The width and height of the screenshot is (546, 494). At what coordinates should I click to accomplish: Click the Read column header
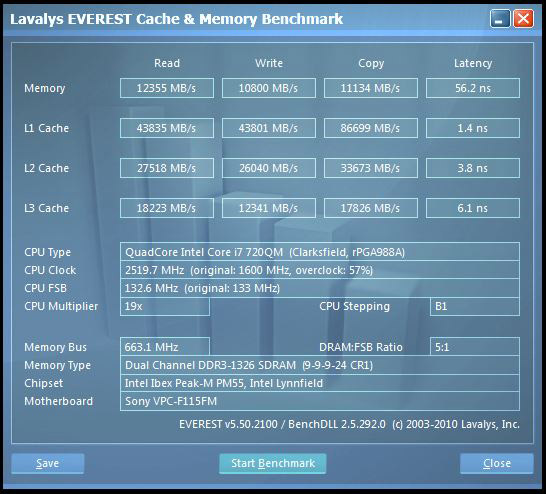click(167, 63)
